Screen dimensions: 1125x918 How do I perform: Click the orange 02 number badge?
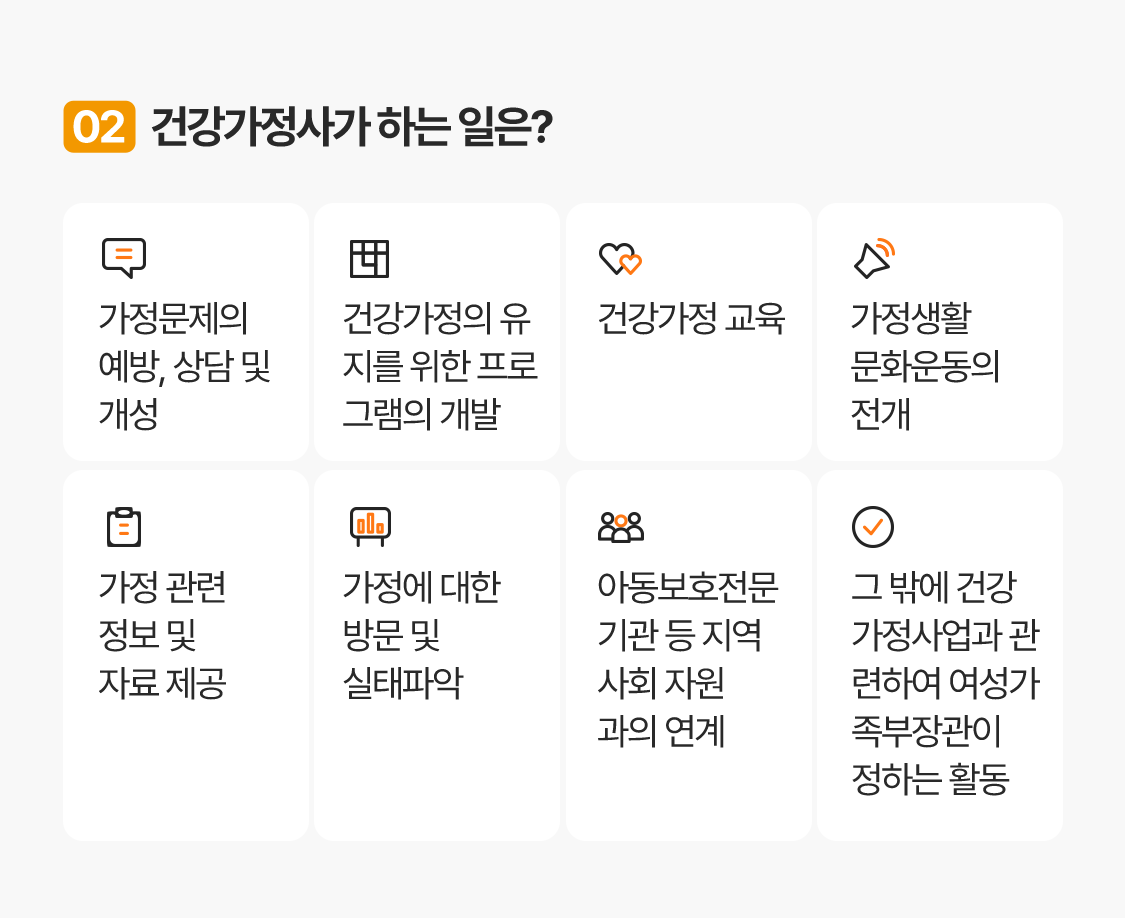[x=100, y=127]
